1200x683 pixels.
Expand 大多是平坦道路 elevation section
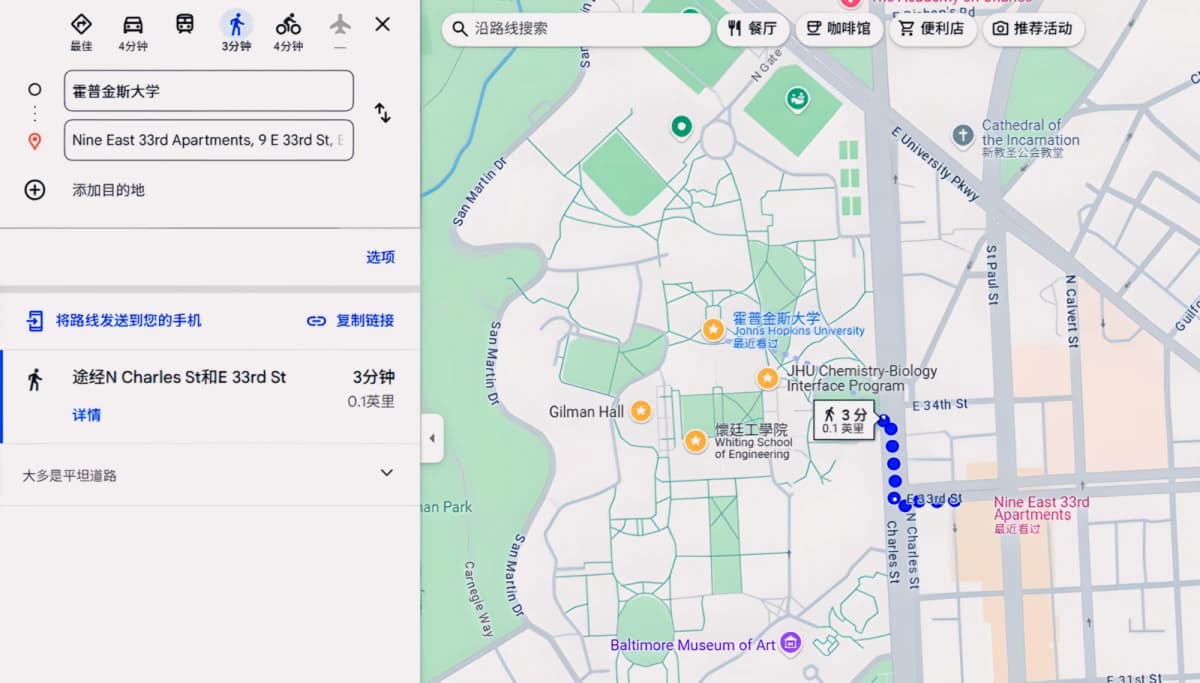[x=209, y=475]
